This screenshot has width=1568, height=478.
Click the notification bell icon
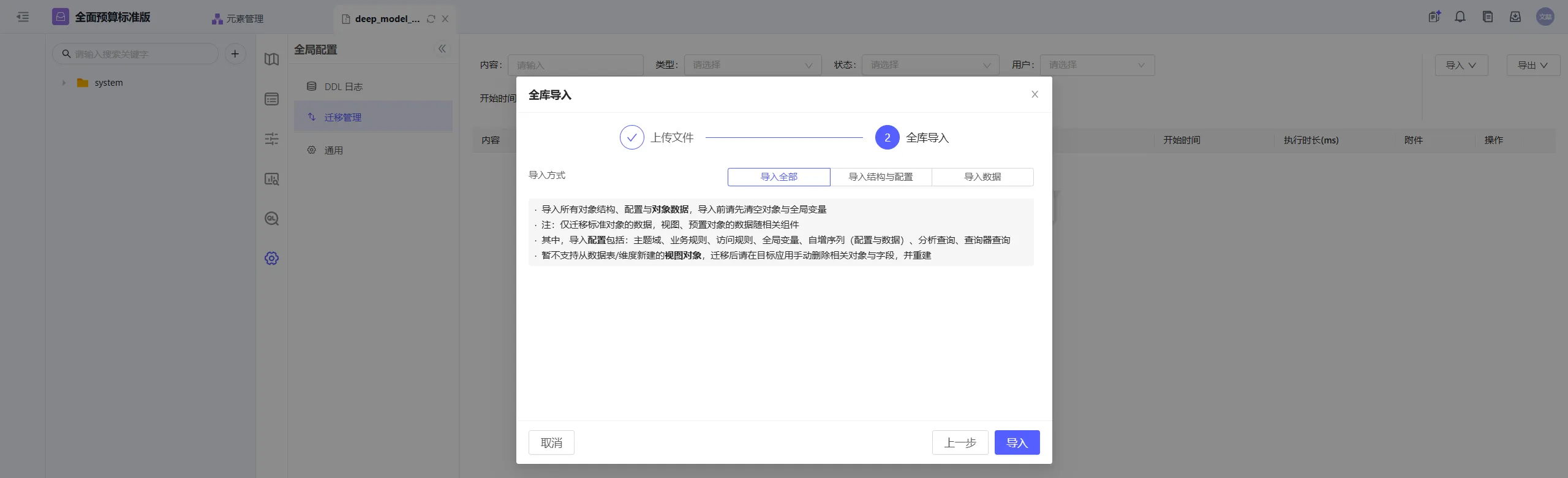1460,17
